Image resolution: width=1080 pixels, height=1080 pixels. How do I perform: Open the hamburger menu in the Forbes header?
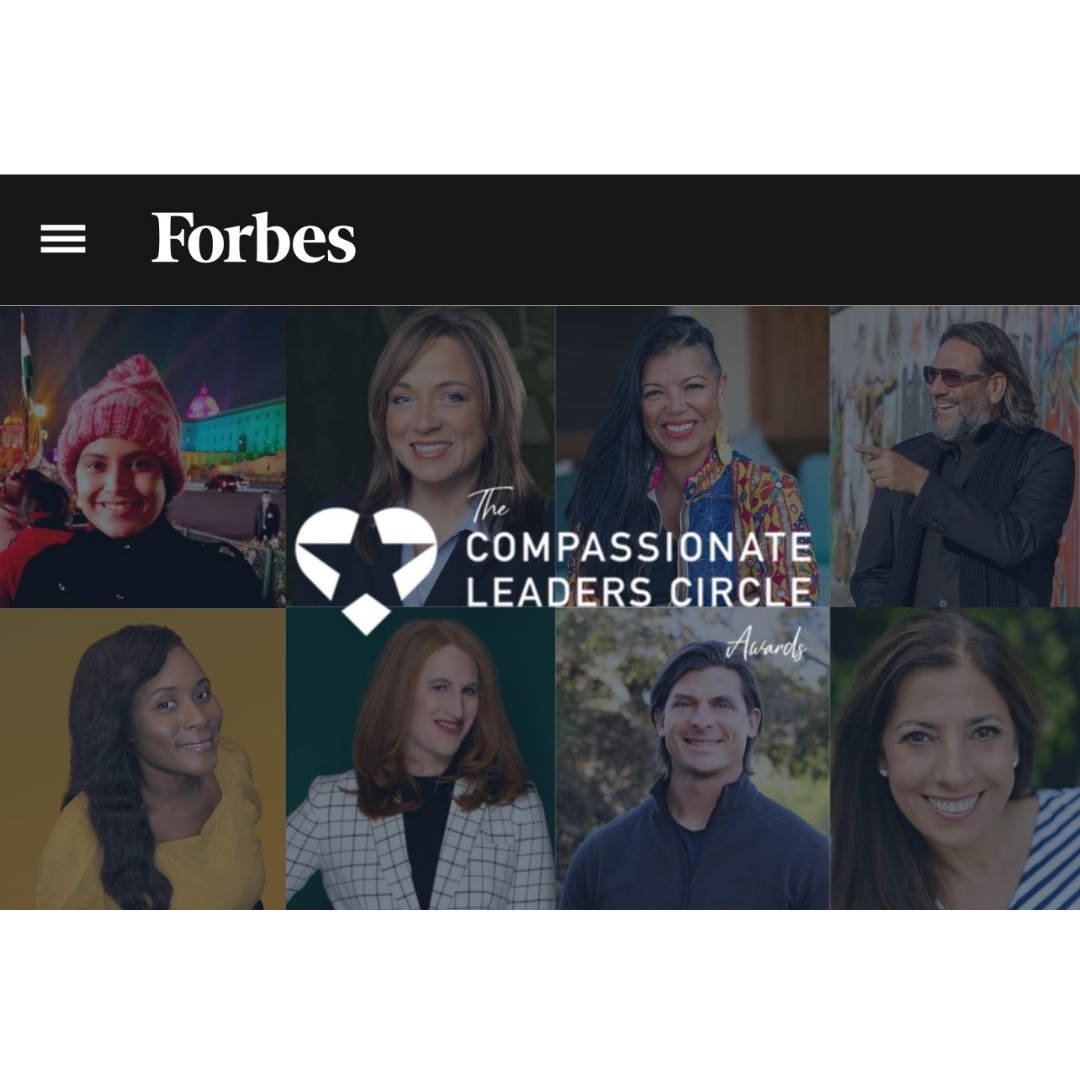coord(63,239)
